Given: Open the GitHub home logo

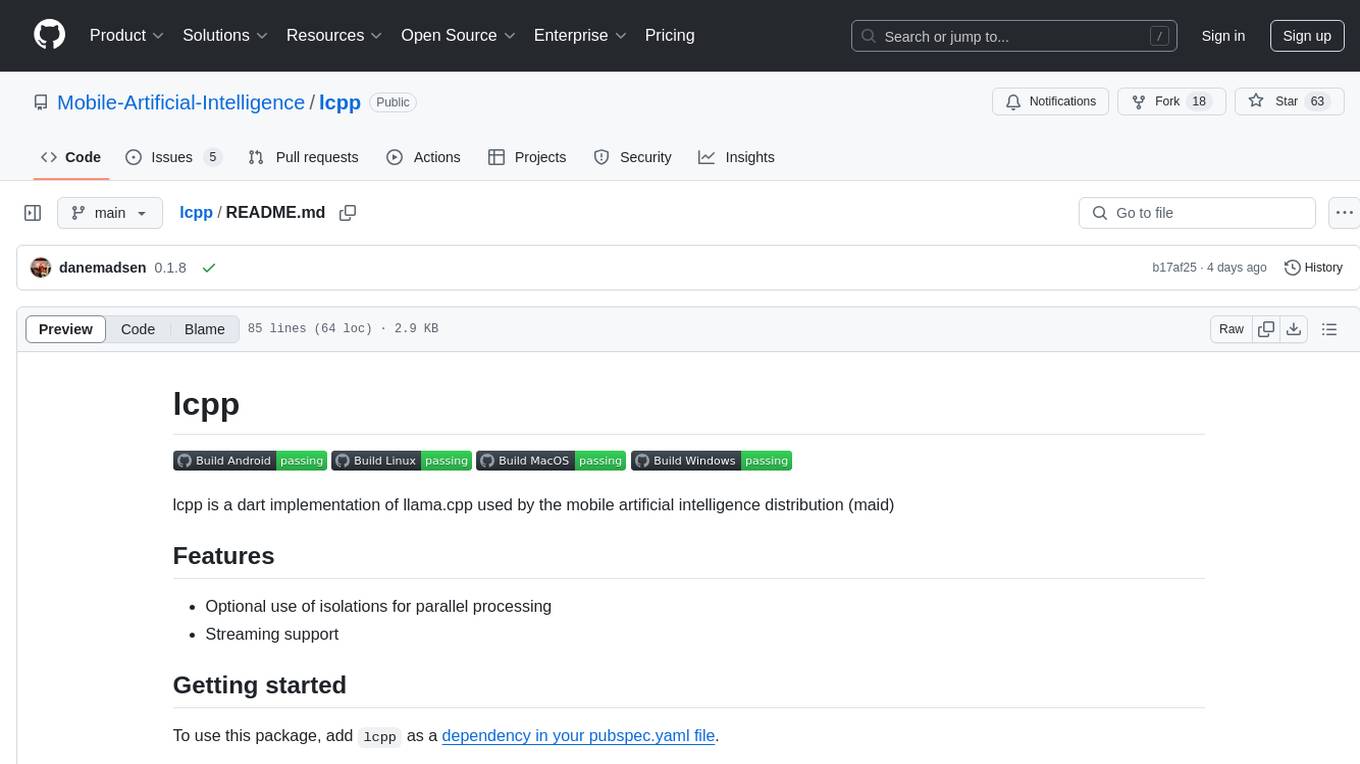Looking at the screenshot, I should [x=49, y=35].
